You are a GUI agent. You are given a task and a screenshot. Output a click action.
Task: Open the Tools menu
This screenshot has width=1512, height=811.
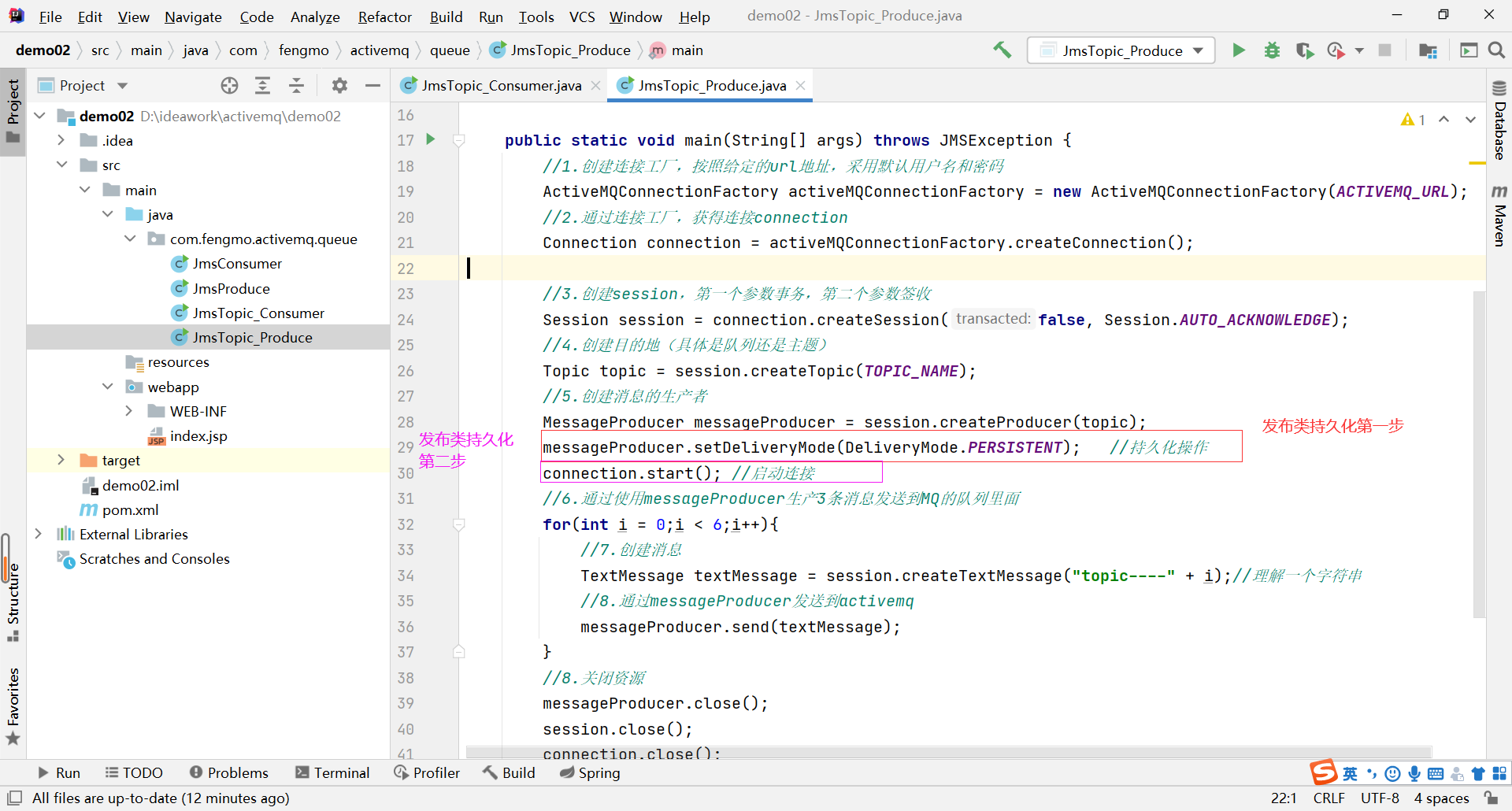[x=536, y=17]
